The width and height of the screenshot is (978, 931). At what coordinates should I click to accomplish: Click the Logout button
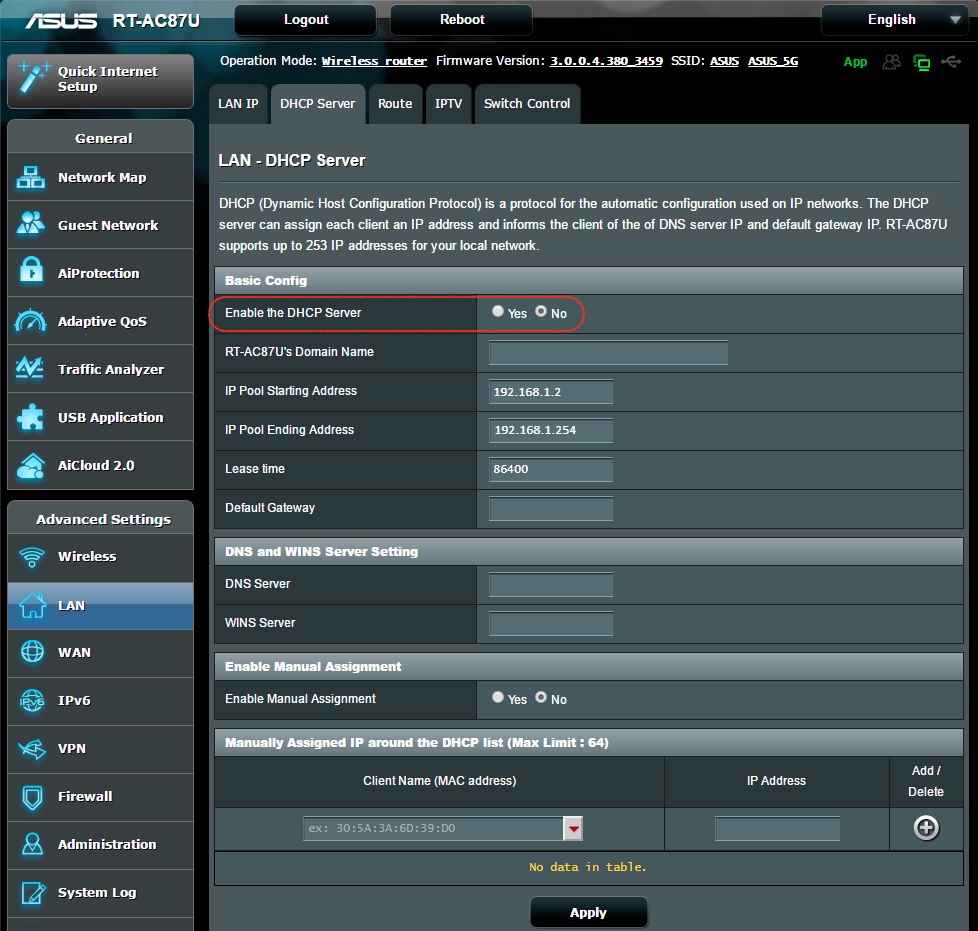pos(306,20)
